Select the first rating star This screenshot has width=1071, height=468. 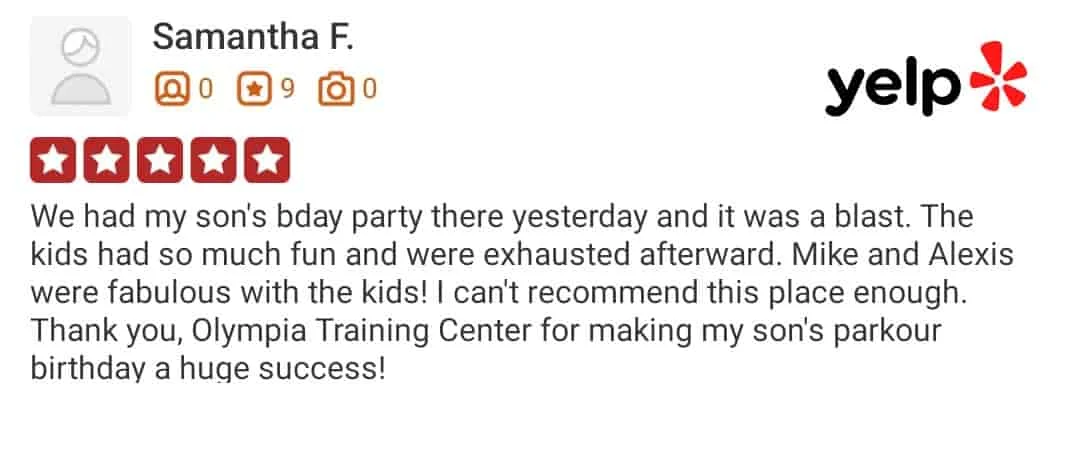point(53,160)
